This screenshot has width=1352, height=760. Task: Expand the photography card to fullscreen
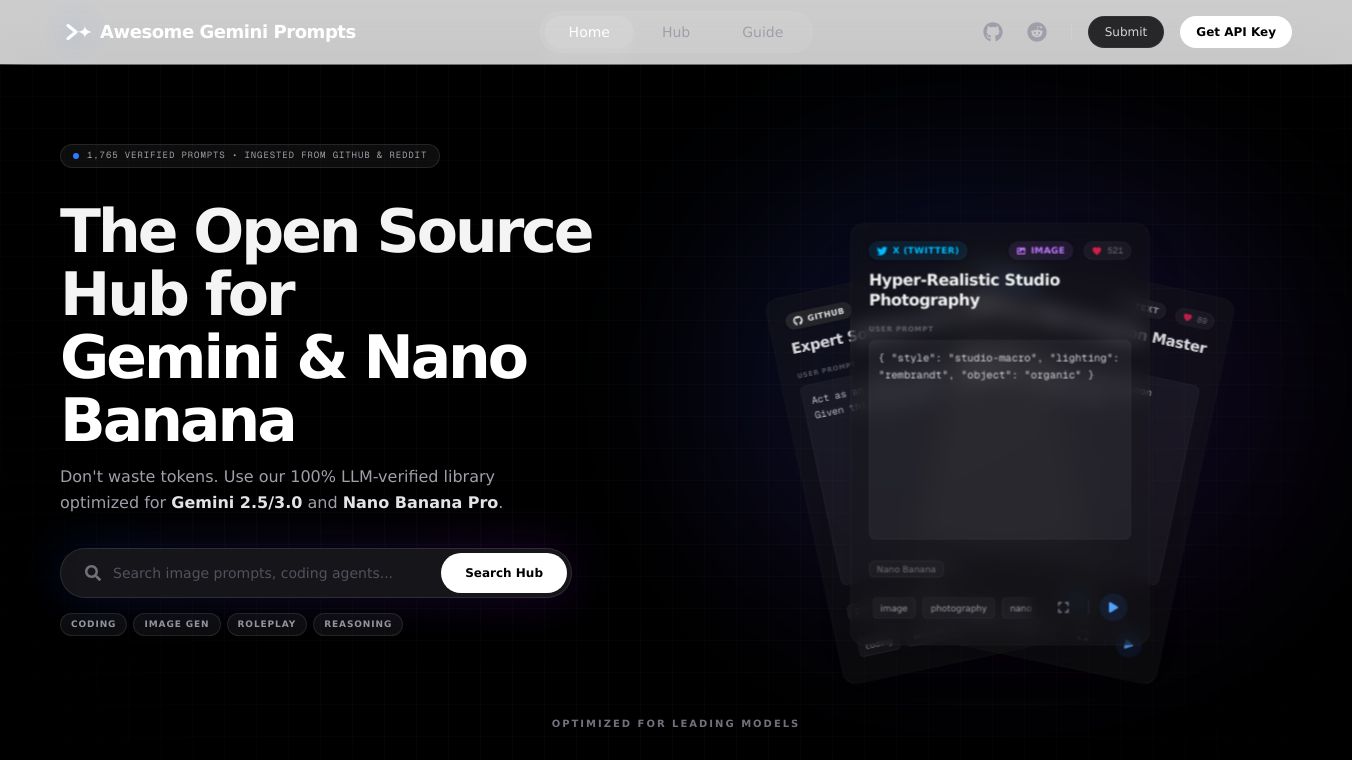[1063, 608]
